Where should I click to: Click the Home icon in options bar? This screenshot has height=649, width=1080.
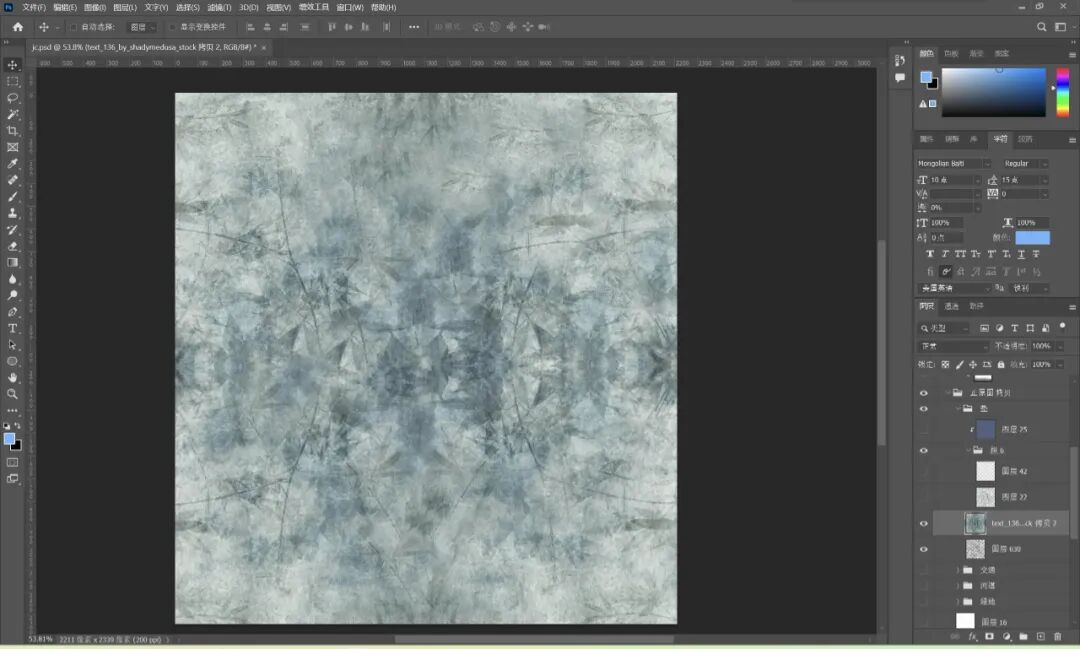click(x=18, y=27)
